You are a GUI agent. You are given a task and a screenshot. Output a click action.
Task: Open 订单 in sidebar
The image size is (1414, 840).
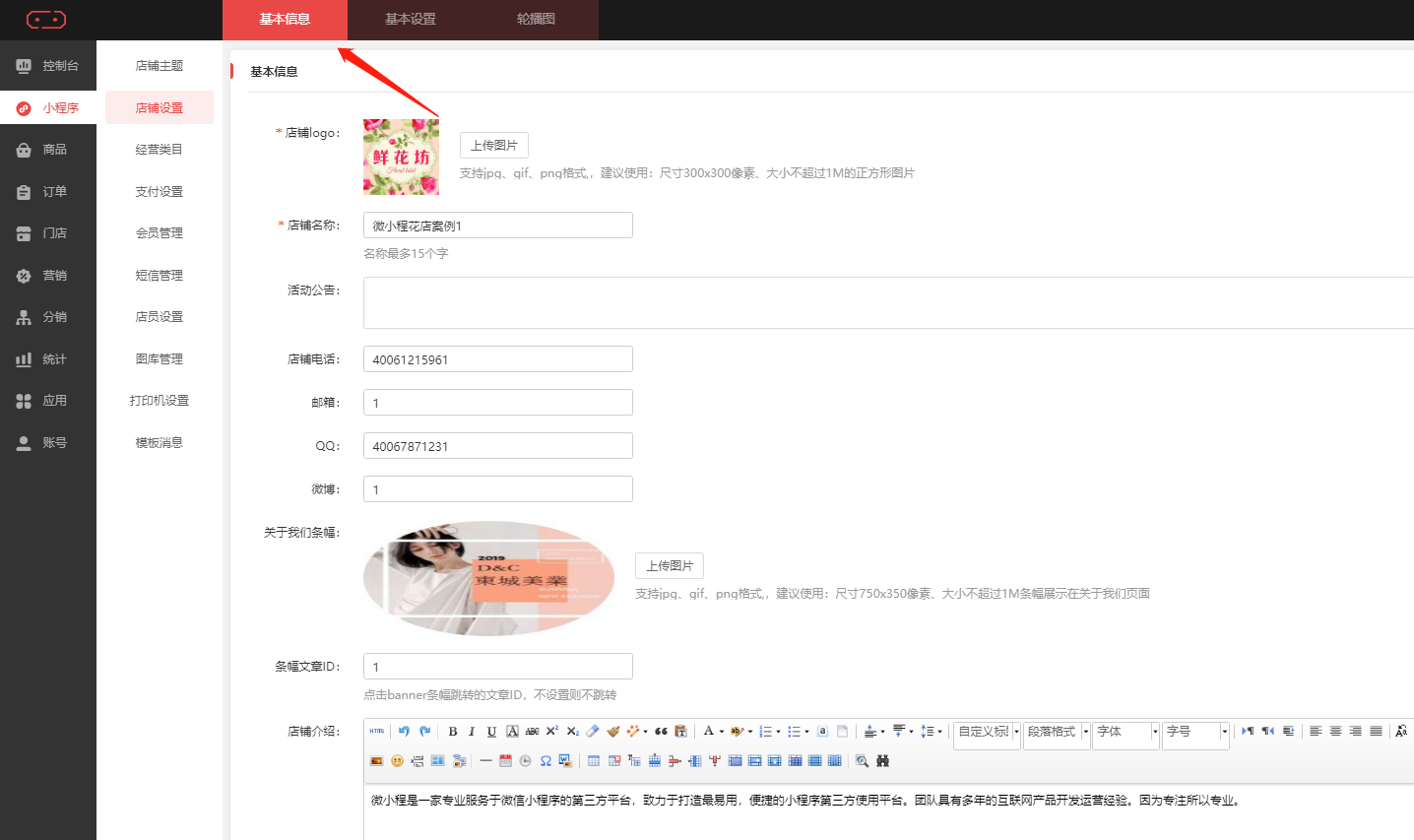click(48, 192)
